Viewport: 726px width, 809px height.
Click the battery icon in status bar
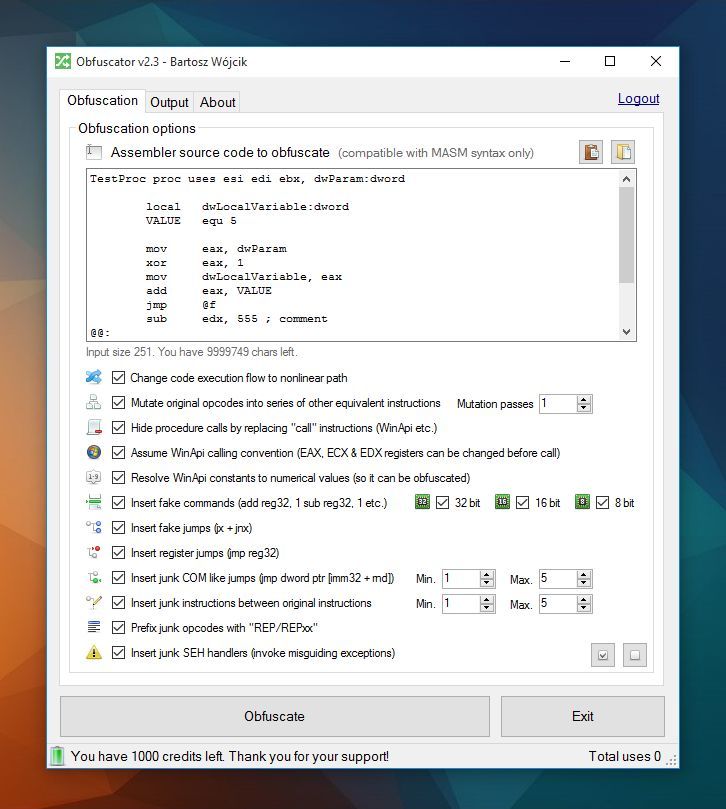click(57, 756)
